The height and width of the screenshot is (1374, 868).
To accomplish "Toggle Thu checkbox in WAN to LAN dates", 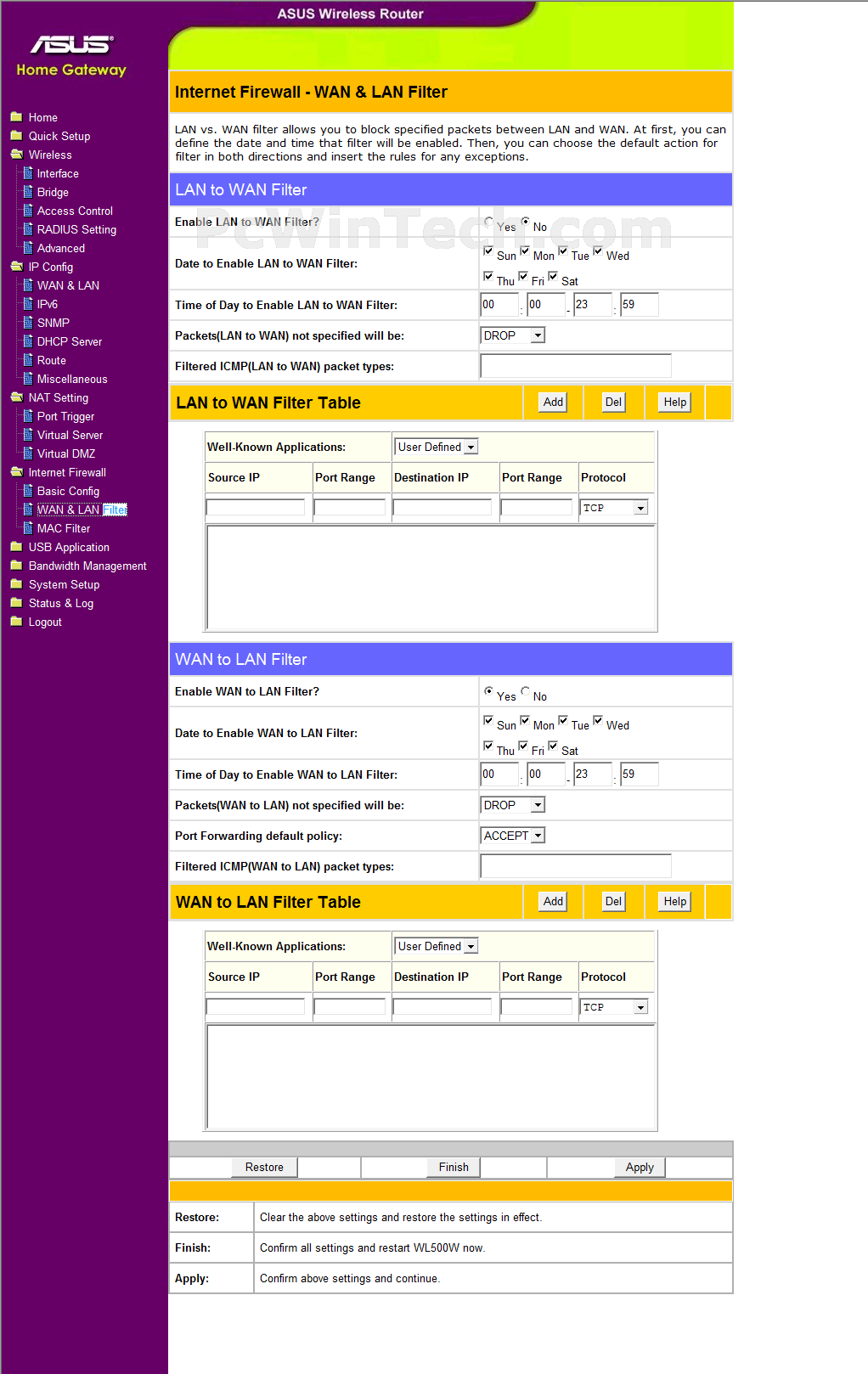I will 488,746.
